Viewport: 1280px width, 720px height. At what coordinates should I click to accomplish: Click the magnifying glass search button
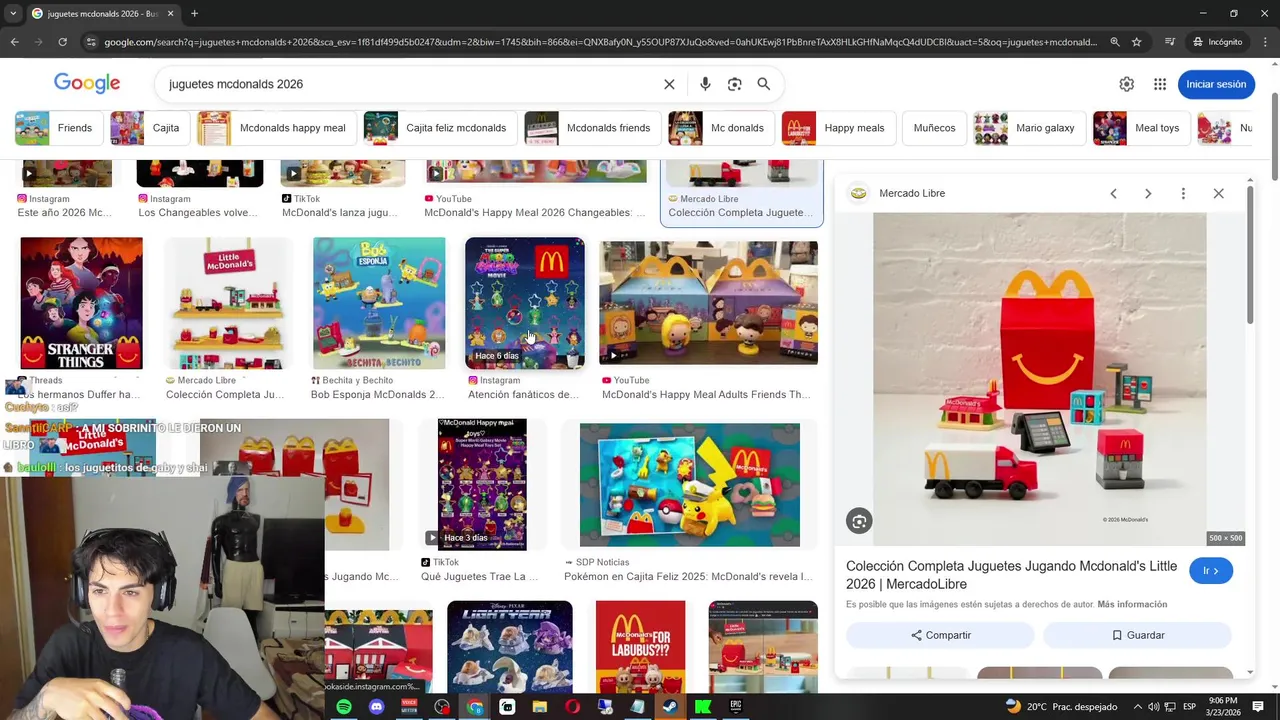764,84
